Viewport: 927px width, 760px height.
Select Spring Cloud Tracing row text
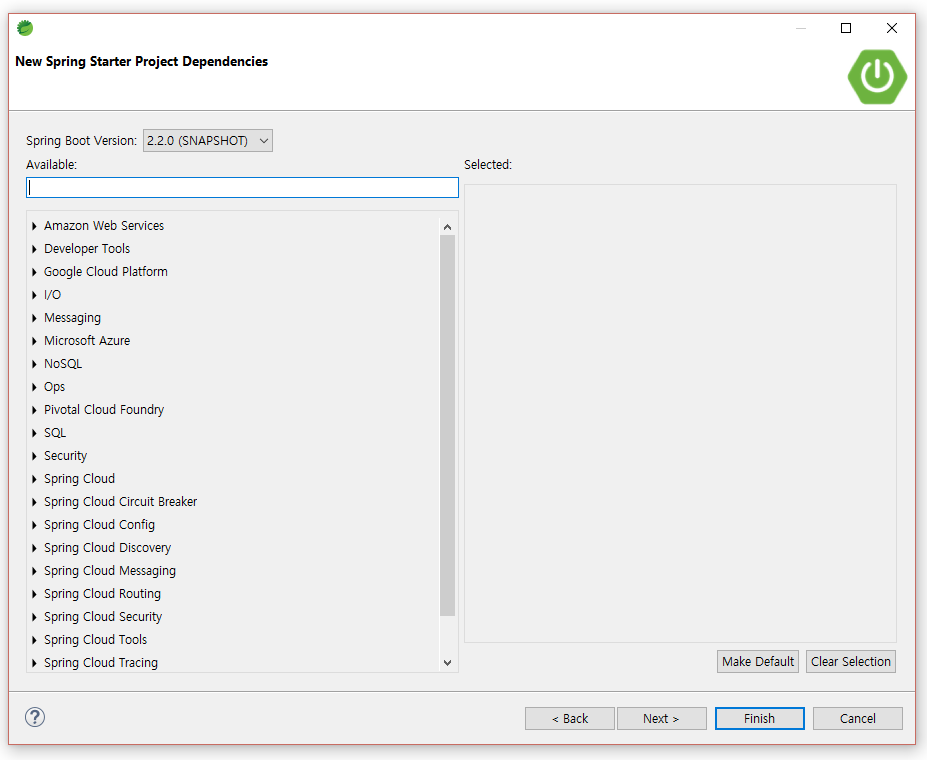coord(101,663)
